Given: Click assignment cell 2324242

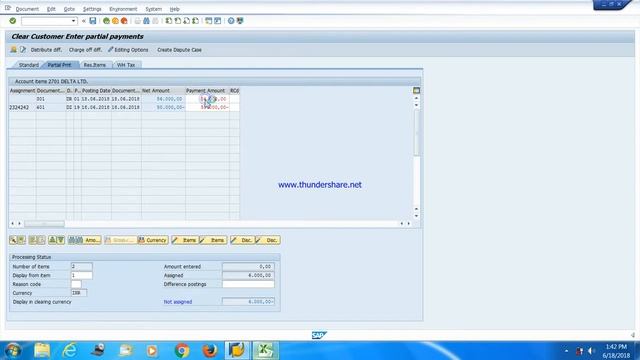Looking at the screenshot, I should (x=22, y=107).
